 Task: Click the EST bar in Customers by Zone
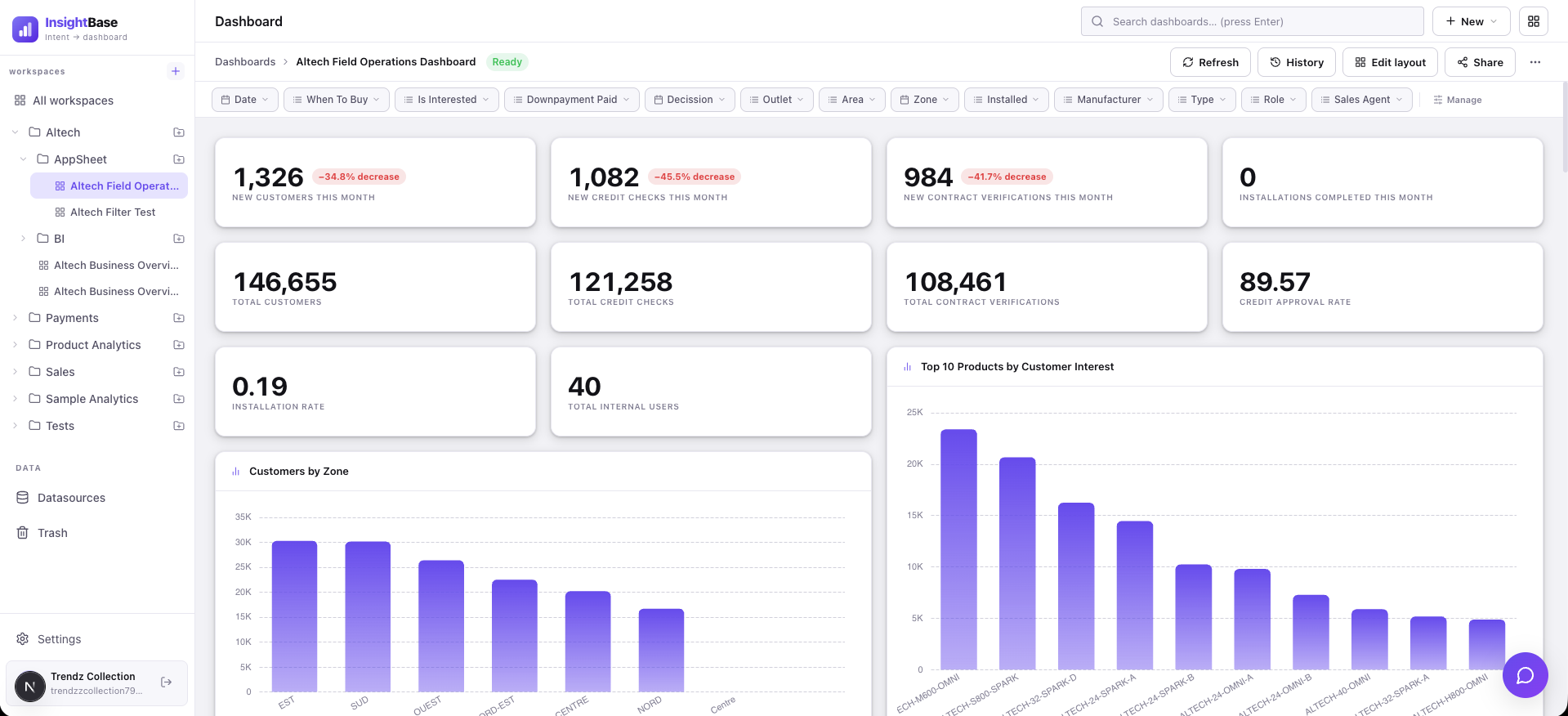point(294,617)
